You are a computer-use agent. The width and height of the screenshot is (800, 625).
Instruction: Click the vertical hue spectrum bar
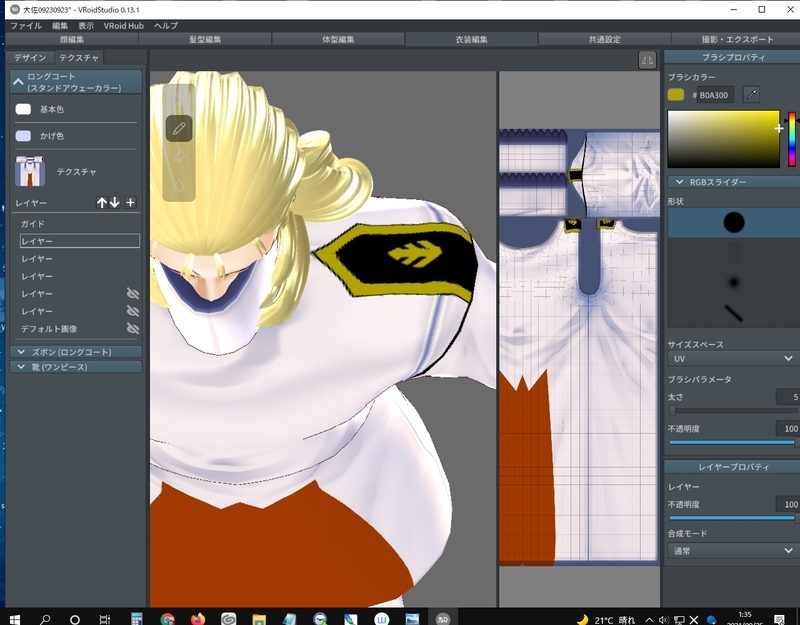point(791,139)
